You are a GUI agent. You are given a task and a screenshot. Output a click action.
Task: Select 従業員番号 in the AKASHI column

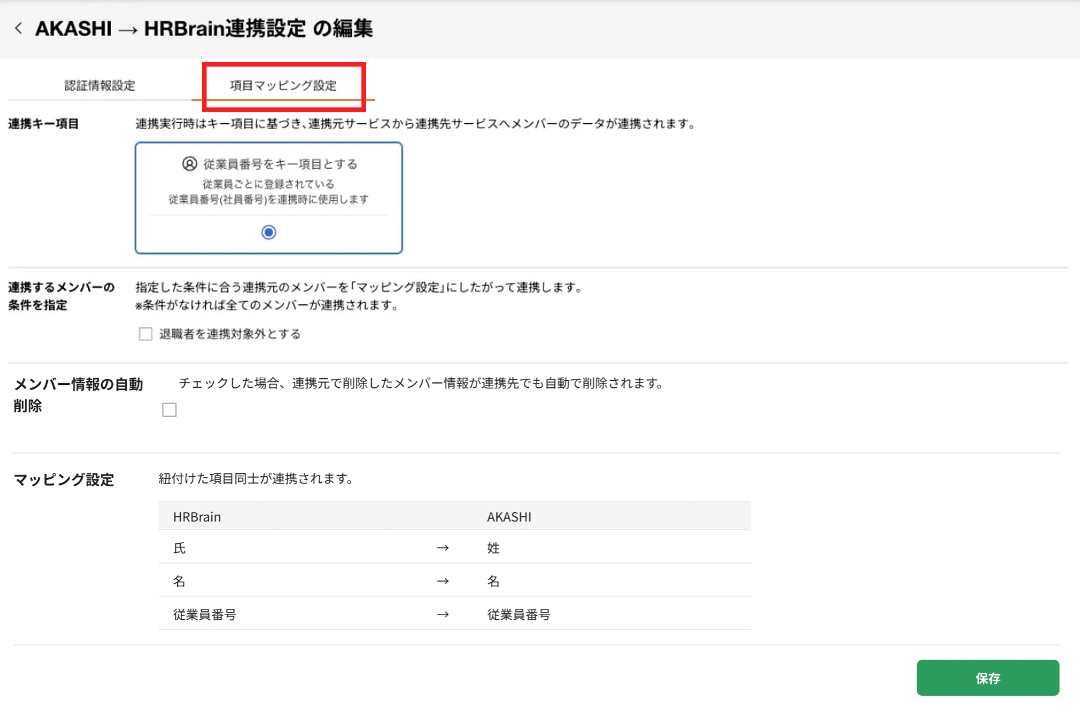coord(519,615)
